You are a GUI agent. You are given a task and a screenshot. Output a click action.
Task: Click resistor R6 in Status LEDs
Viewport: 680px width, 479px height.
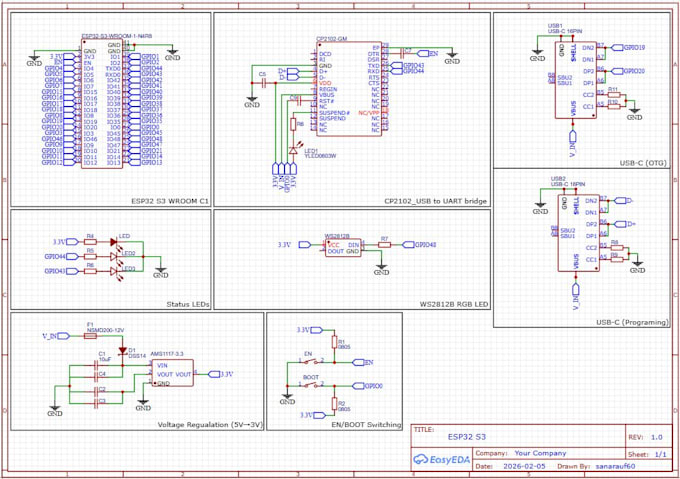(90, 271)
